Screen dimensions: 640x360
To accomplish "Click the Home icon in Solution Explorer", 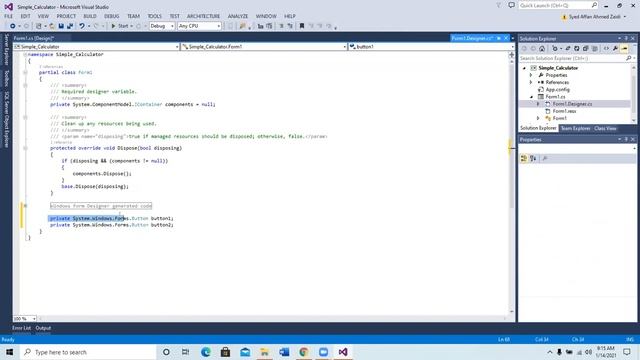I will click(x=542, y=49).
